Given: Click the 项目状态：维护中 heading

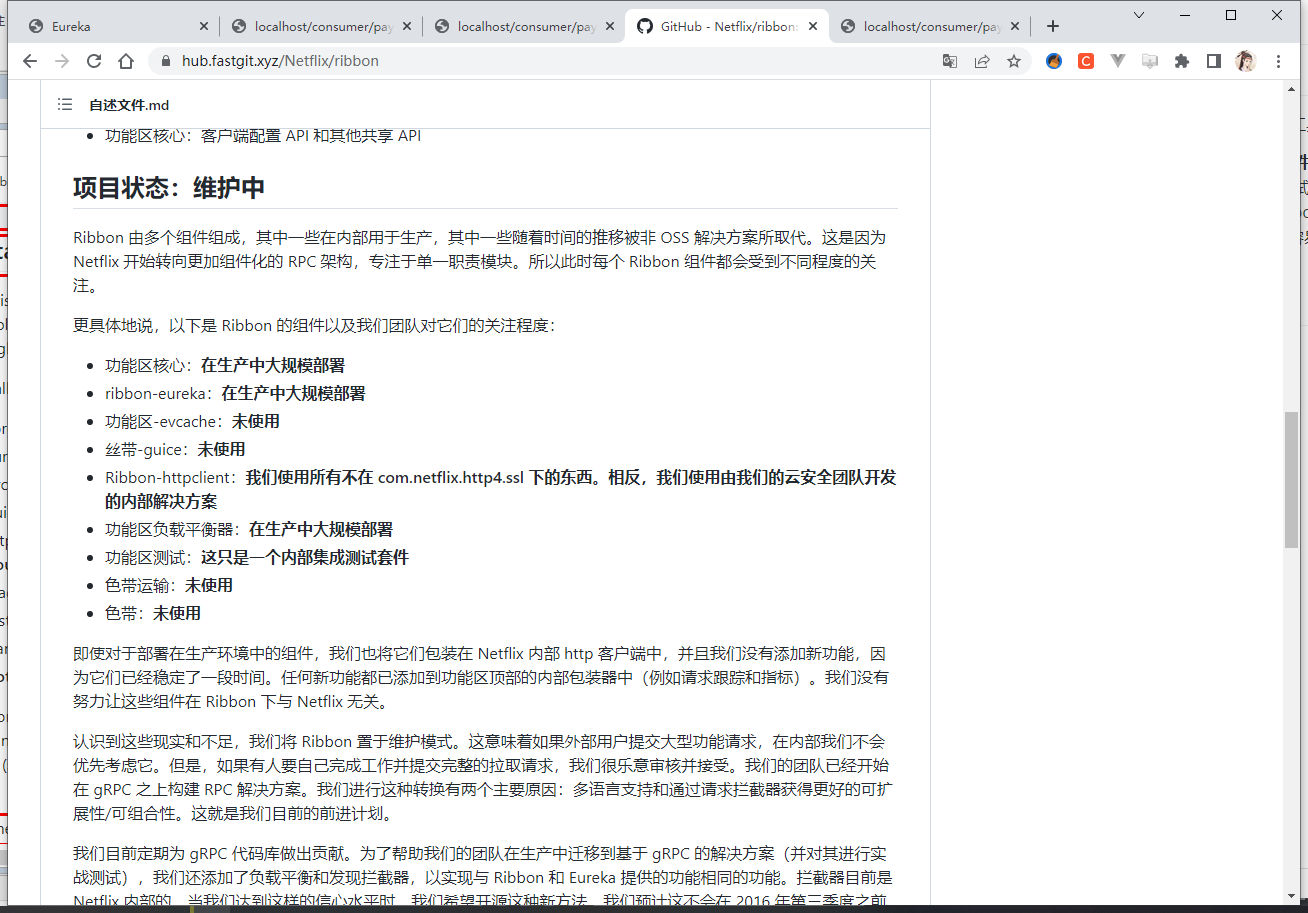Looking at the screenshot, I should [169, 187].
